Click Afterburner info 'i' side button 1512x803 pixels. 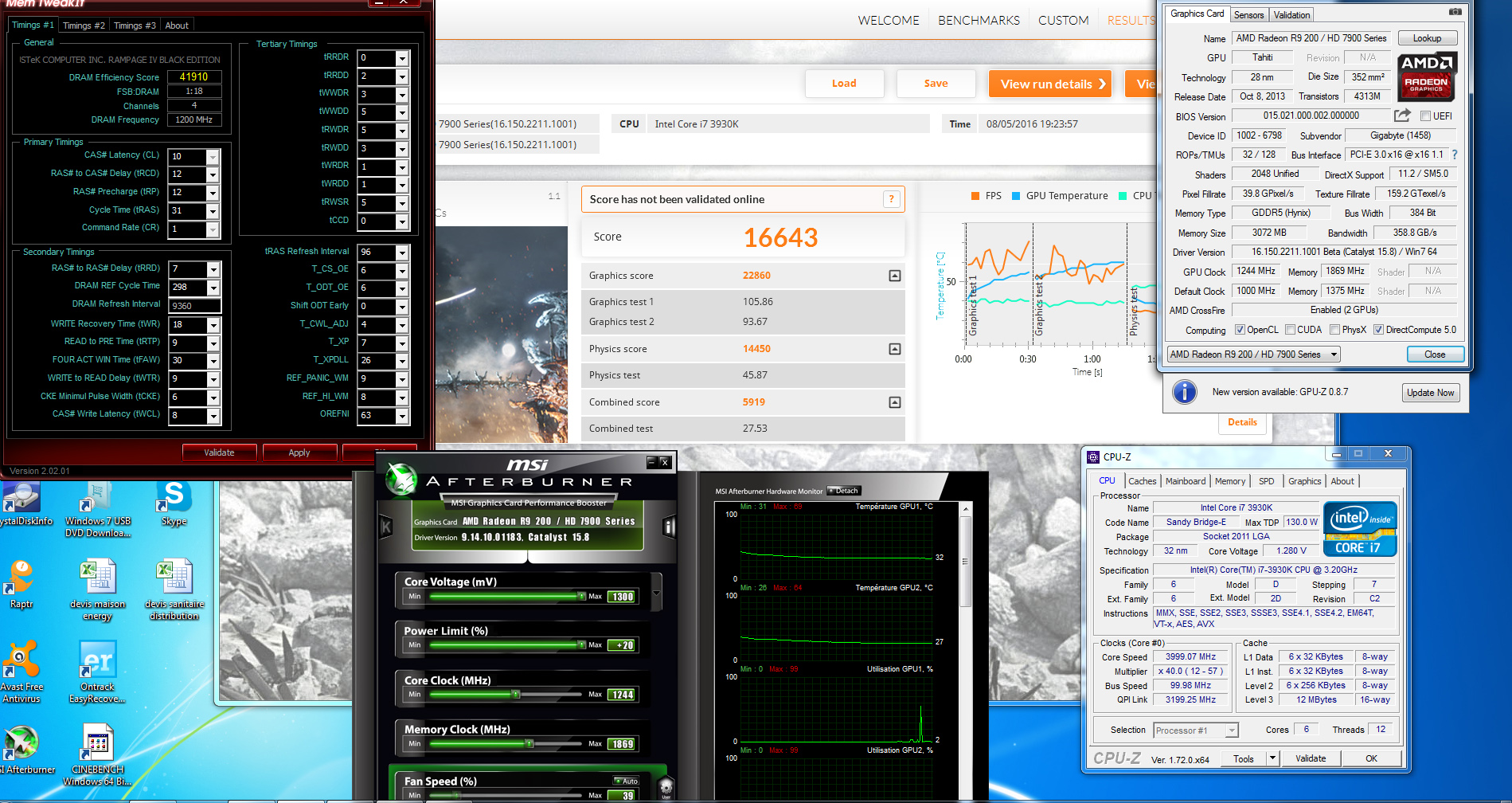pos(669,527)
